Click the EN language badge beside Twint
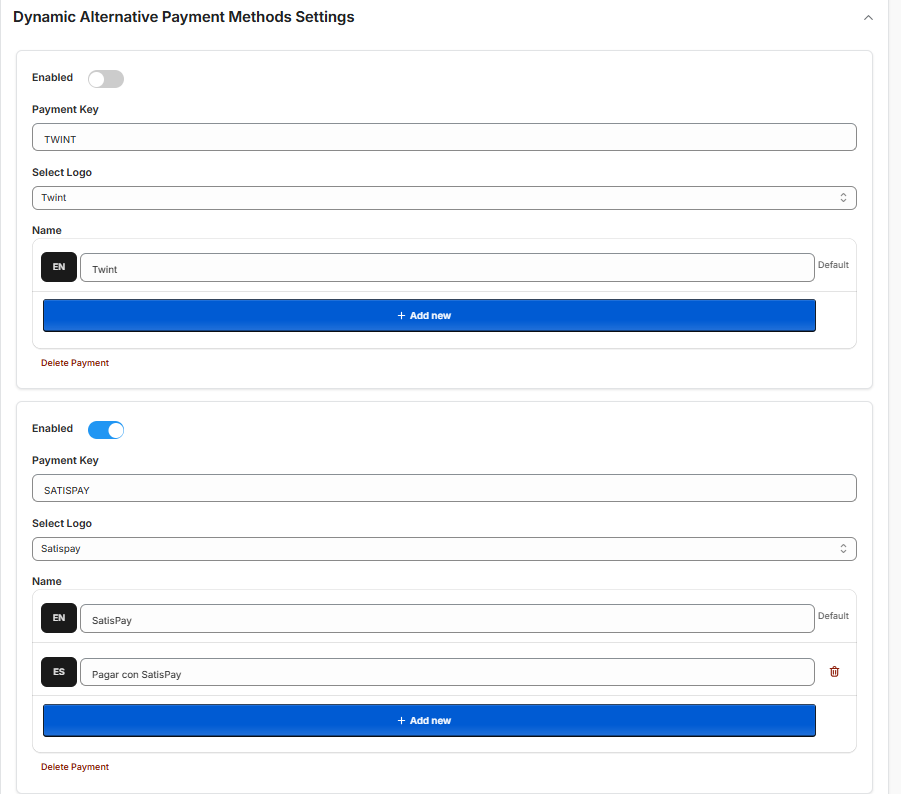Screen dimensions: 901x794 [59, 267]
